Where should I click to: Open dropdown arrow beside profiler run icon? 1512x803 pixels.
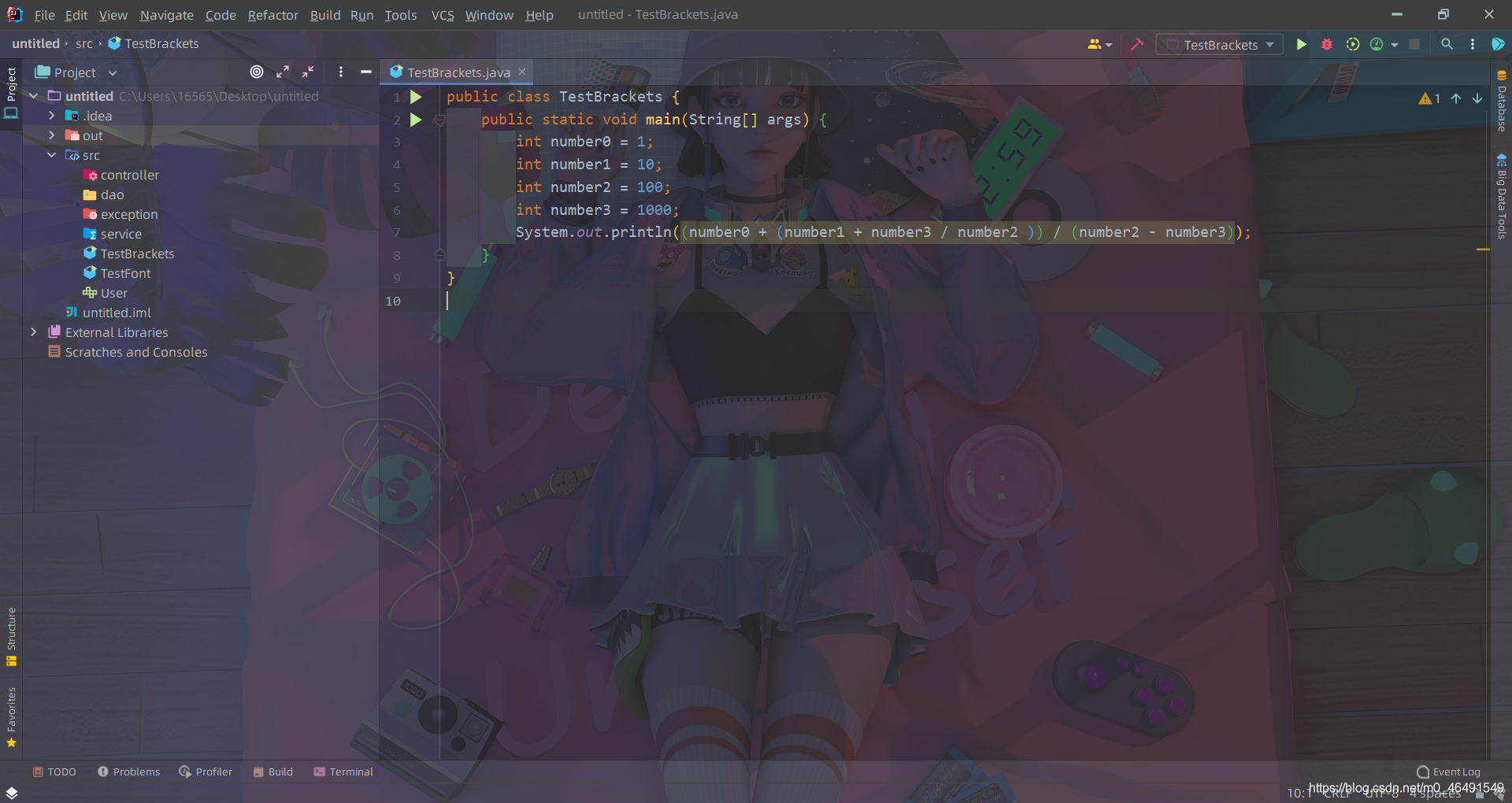pyautogui.click(x=1395, y=45)
